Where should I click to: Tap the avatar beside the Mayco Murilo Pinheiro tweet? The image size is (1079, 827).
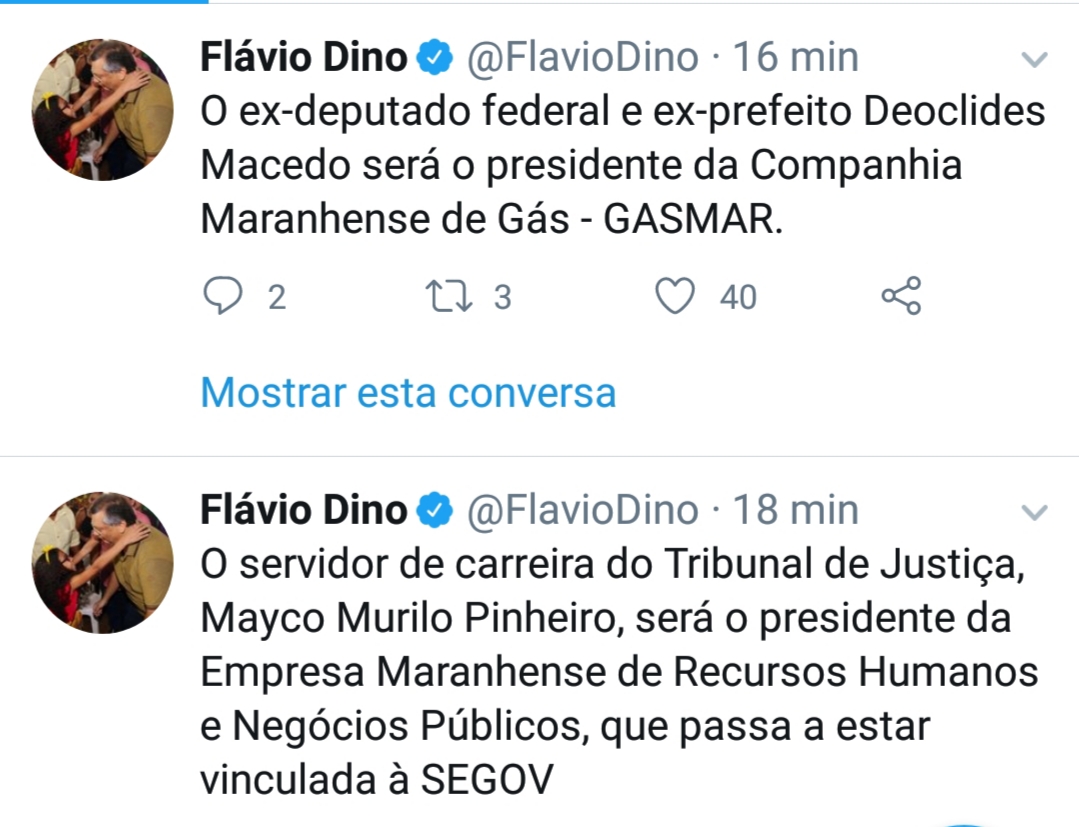click(103, 563)
